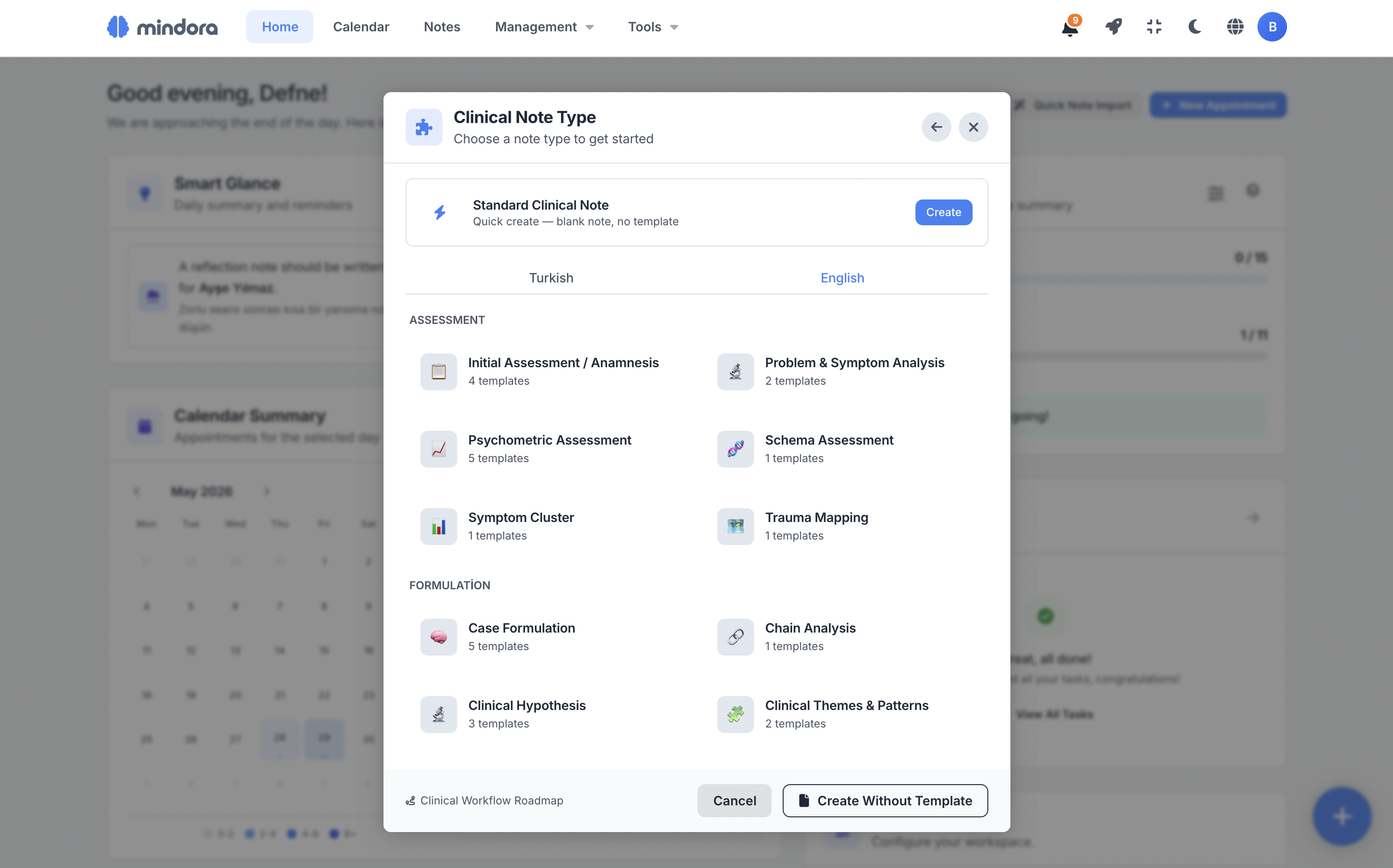Open the Calendar nav item
The width and height of the screenshot is (1393, 868).
point(360,27)
